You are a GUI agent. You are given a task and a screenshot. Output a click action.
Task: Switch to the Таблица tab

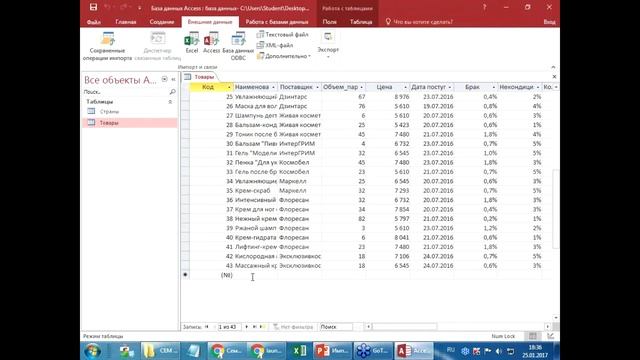pyautogui.click(x=361, y=22)
